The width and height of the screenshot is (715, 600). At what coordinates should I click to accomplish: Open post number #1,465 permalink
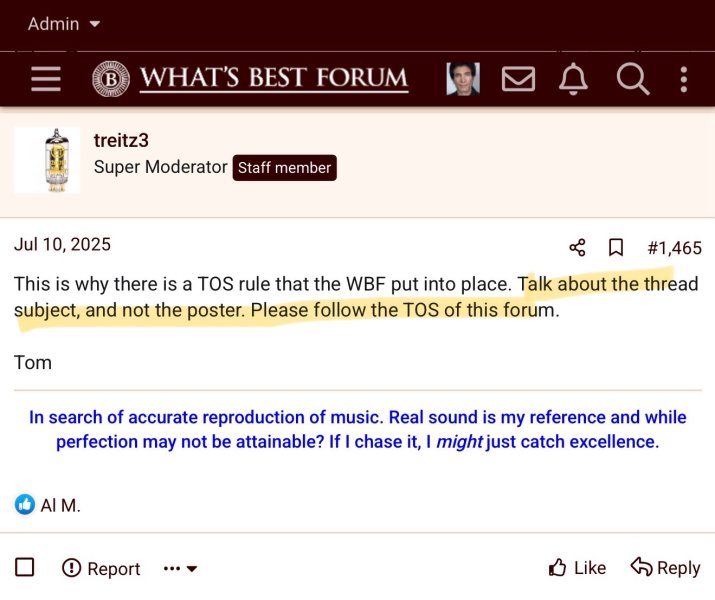[674, 247]
